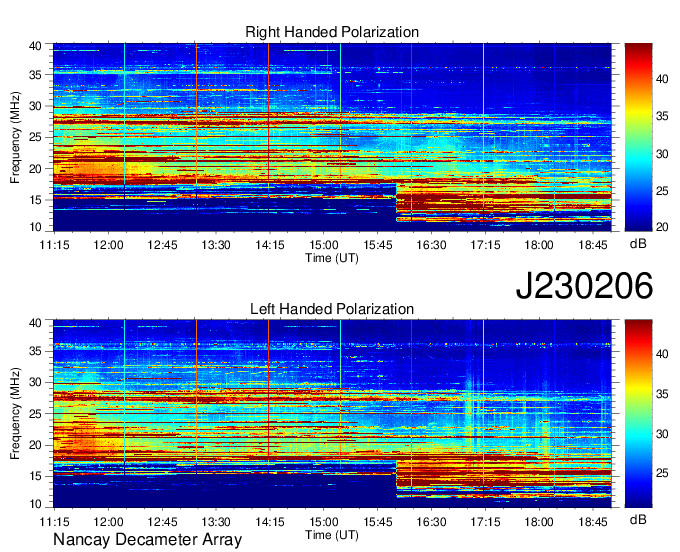The image size is (680, 552).
Task: Click inside the Right Handed Polarization spectrogram
Action: pyautogui.click(x=332, y=137)
